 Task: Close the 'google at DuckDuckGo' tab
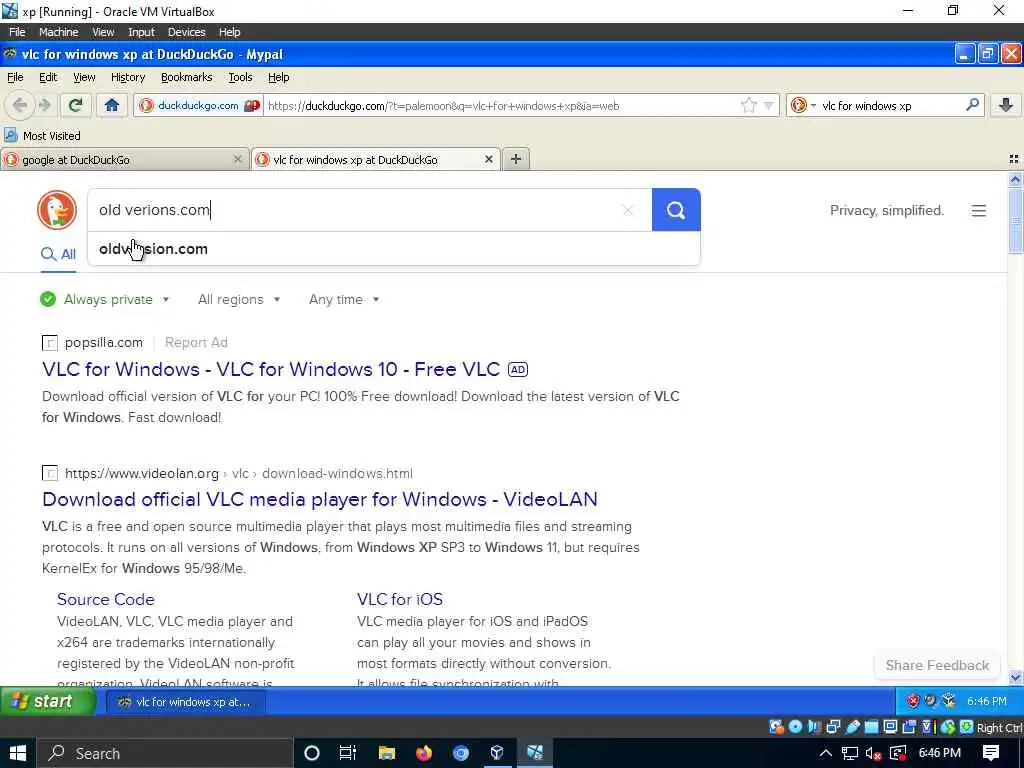238,159
